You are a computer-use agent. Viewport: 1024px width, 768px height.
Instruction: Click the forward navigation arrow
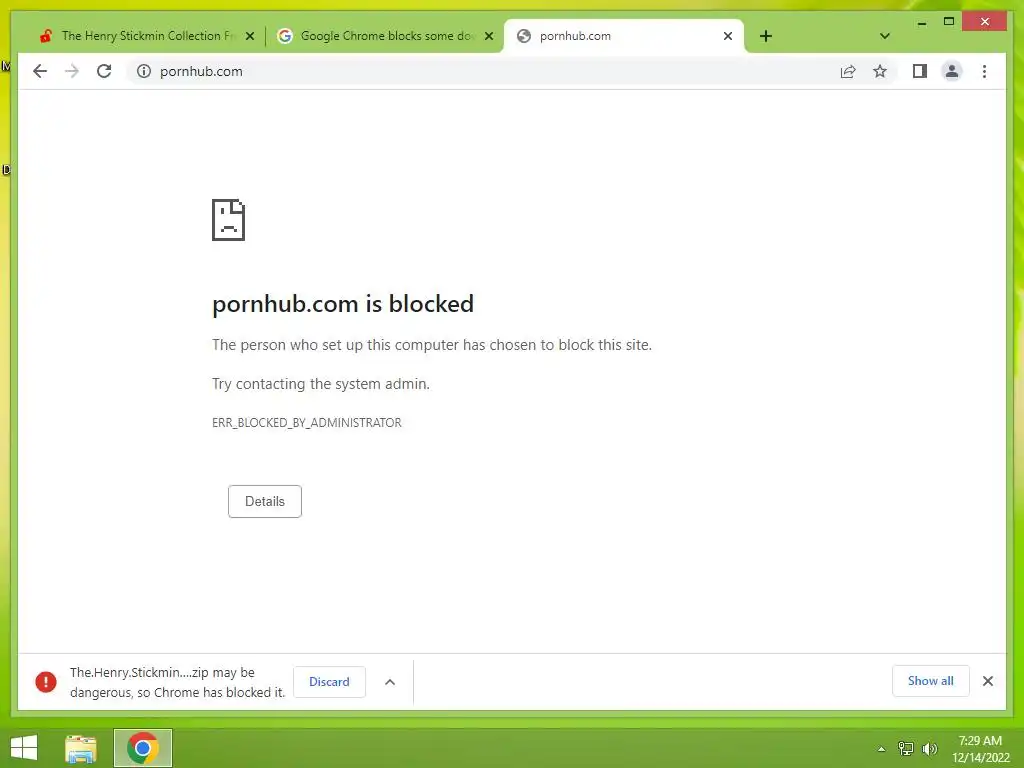(x=72, y=71)
